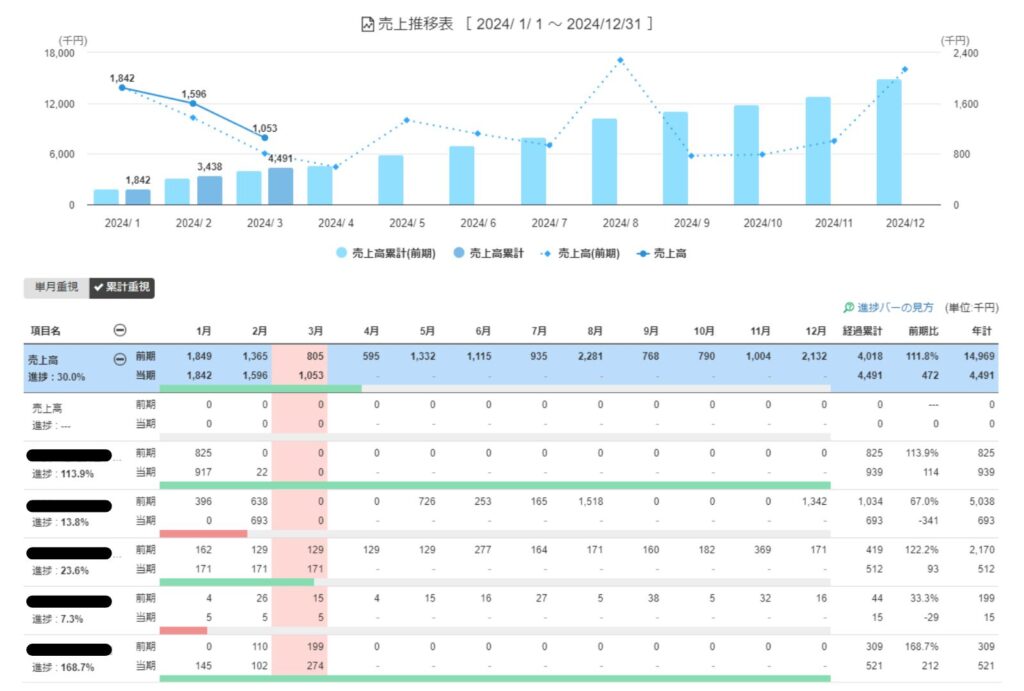Click the chart icon beside 売上推移表 title

(367, 24)
